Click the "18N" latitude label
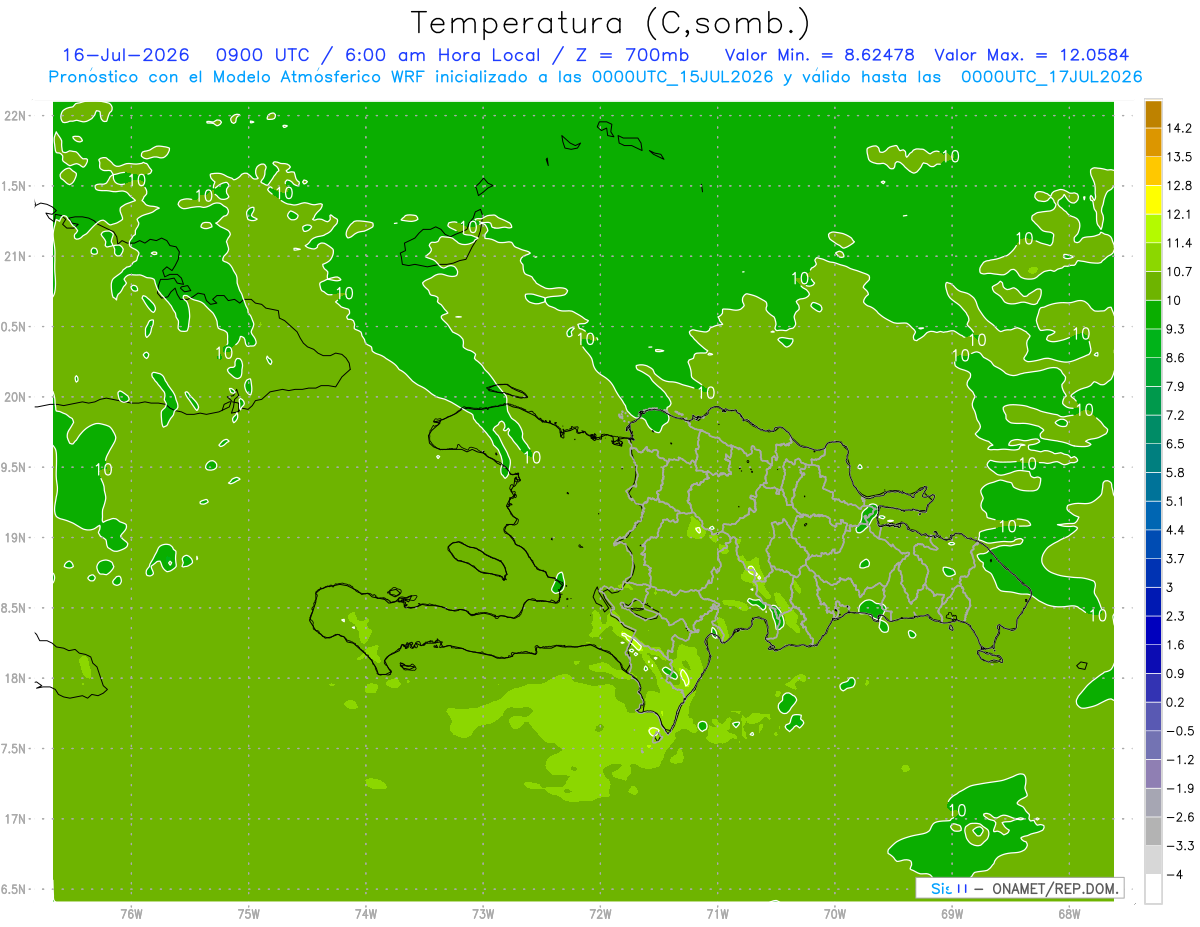 tap(16, 678)
